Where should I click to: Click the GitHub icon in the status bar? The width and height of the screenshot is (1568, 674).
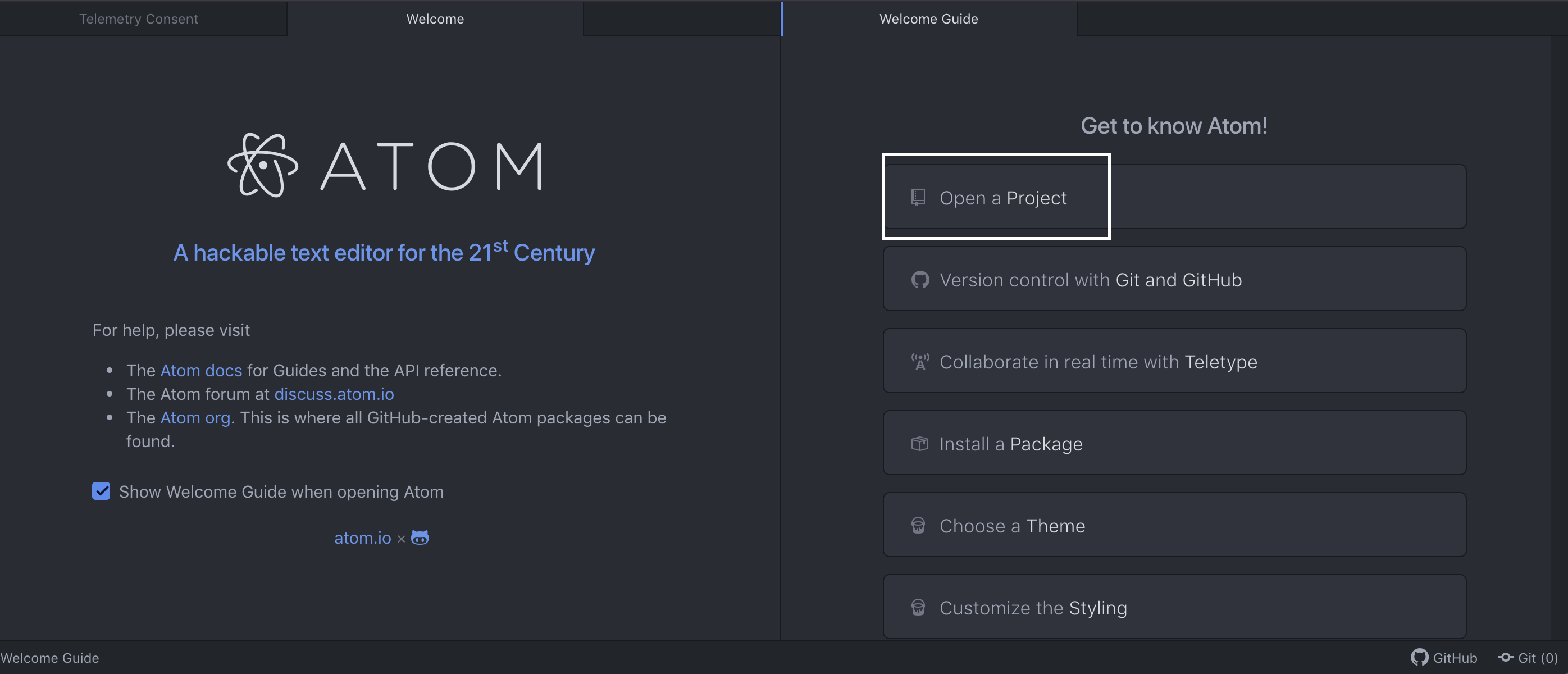[1420, 658]
